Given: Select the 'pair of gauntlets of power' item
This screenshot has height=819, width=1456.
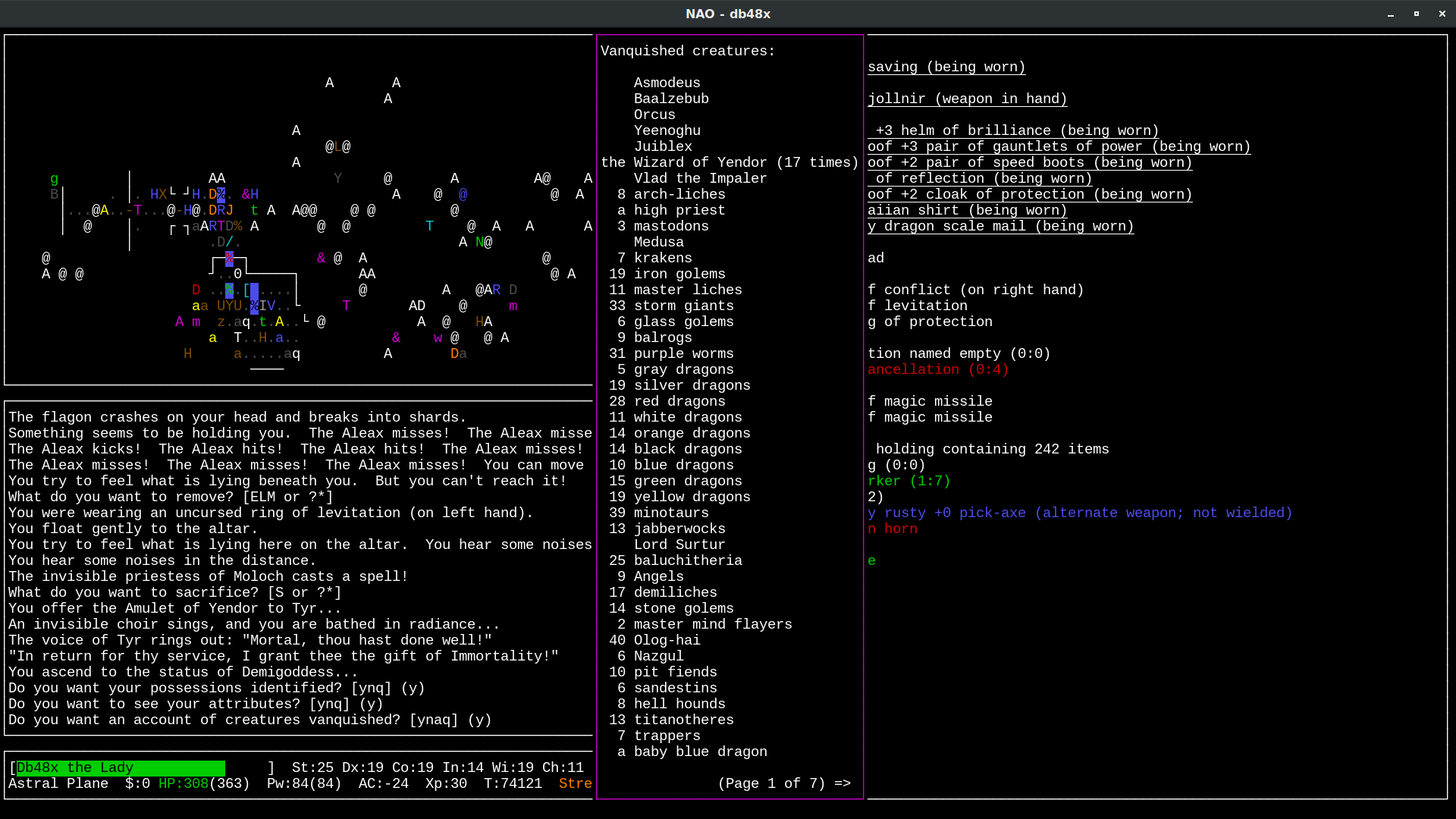Looking at the screenshot, I should (x=1059, y=146).
